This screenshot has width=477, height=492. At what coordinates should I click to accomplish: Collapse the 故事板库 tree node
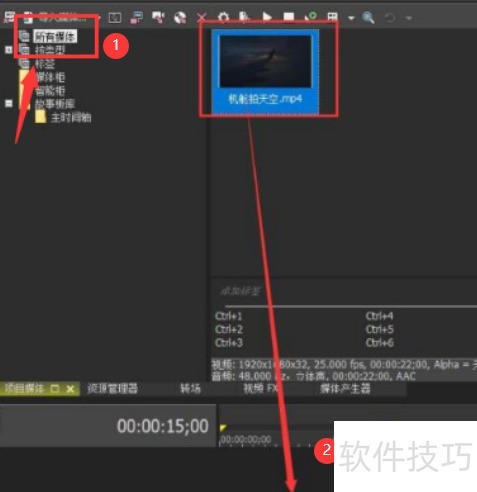pyautogui.click(x=9, y=104)
